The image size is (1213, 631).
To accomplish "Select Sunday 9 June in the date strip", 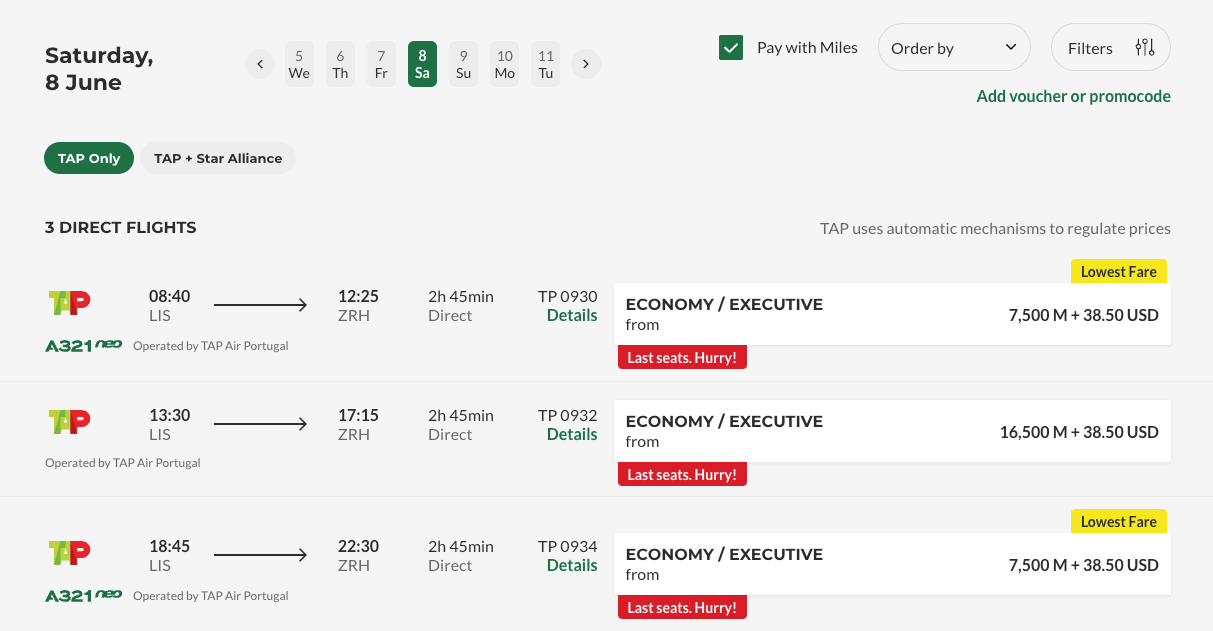I will 463,63.
